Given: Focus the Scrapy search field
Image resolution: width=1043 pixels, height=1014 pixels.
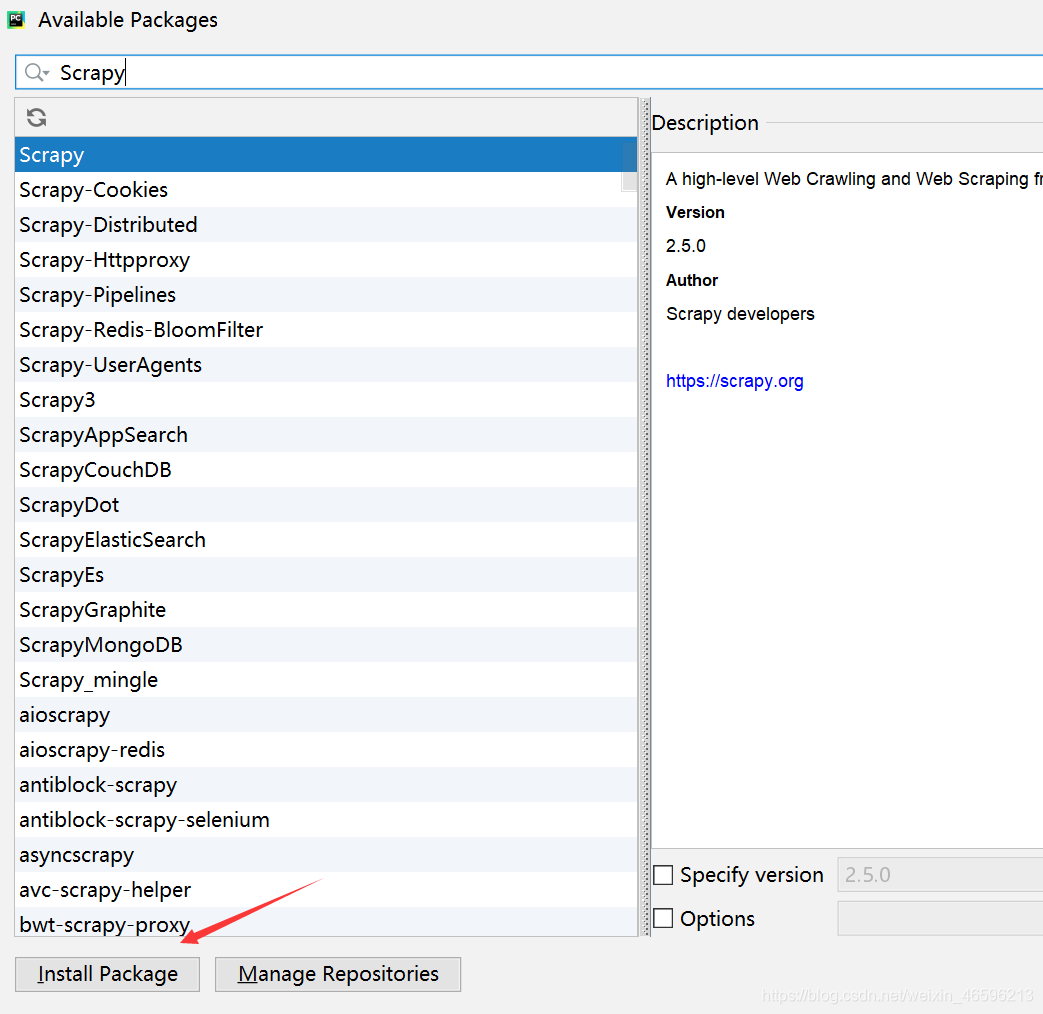Looking at the screenshot, I should [x=529, y=72].
